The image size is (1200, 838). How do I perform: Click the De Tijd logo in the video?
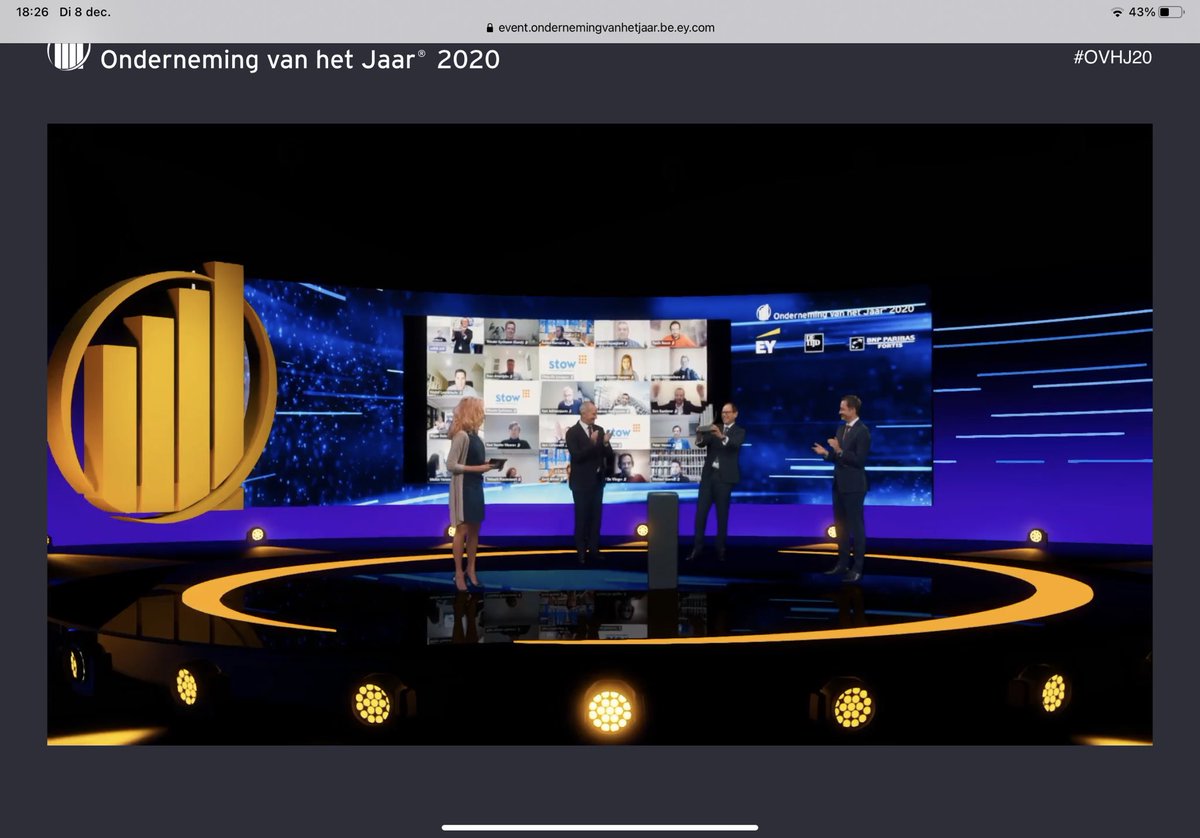pos(814,342)
